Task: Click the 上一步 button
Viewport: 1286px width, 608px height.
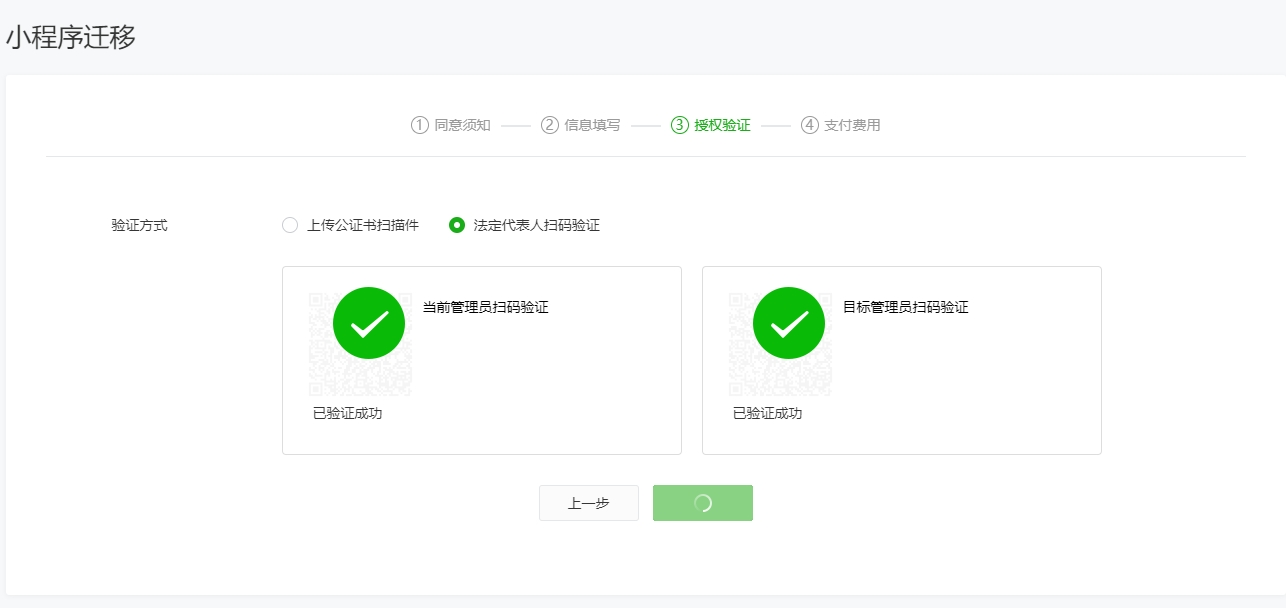Action: (x=589, y=503)
